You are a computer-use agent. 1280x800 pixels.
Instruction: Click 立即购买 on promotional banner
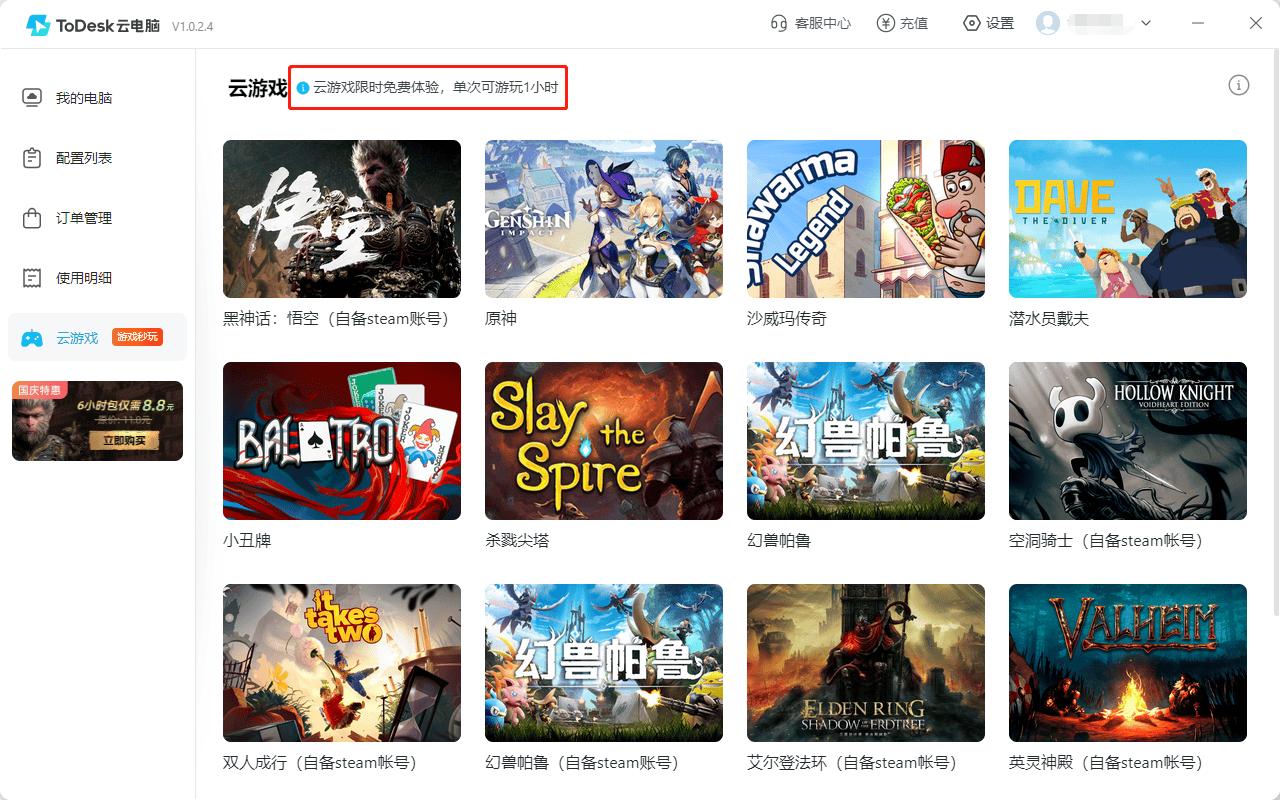(124, 441)
